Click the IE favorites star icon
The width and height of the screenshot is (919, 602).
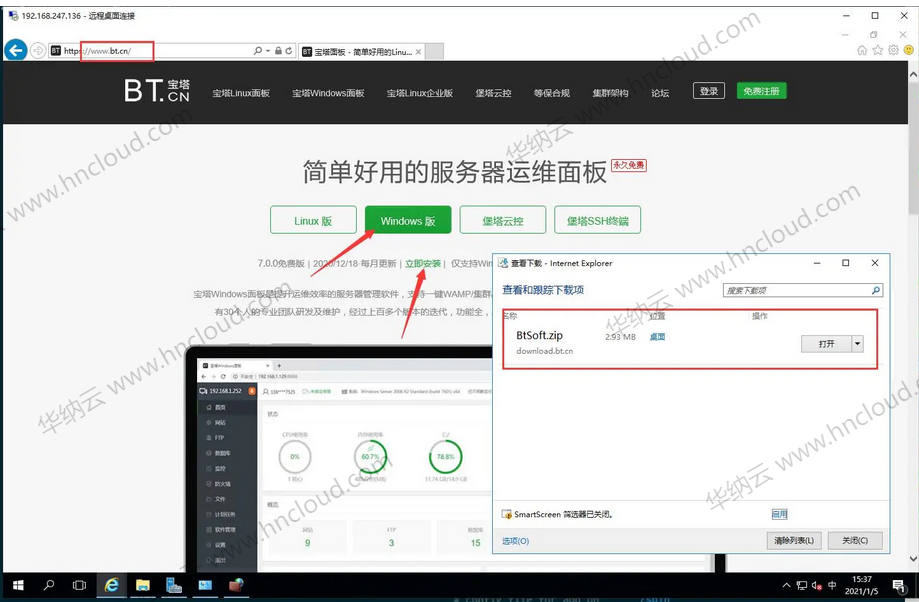877,50
